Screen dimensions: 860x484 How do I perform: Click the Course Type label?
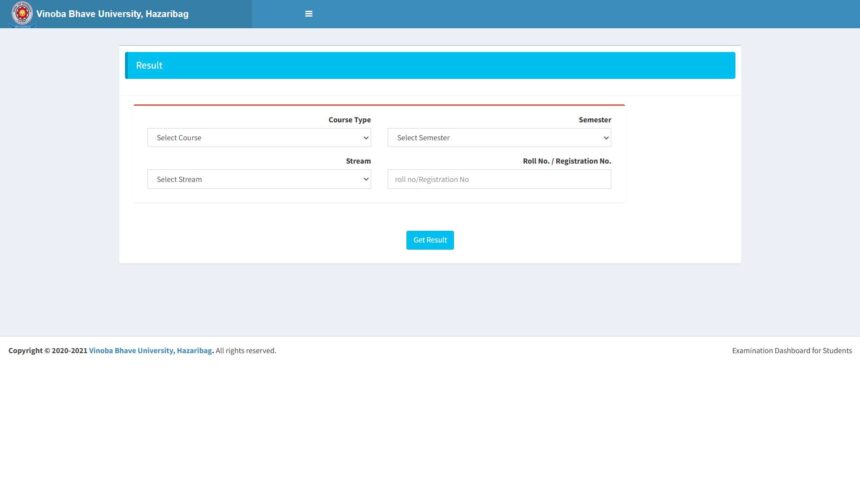point(349,120)
